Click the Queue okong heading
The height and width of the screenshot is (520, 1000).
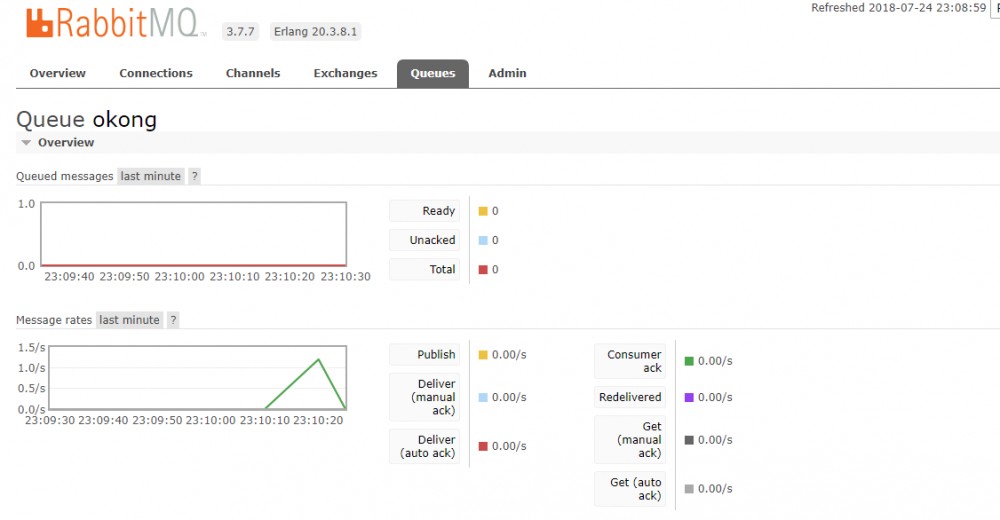point(86,119)
